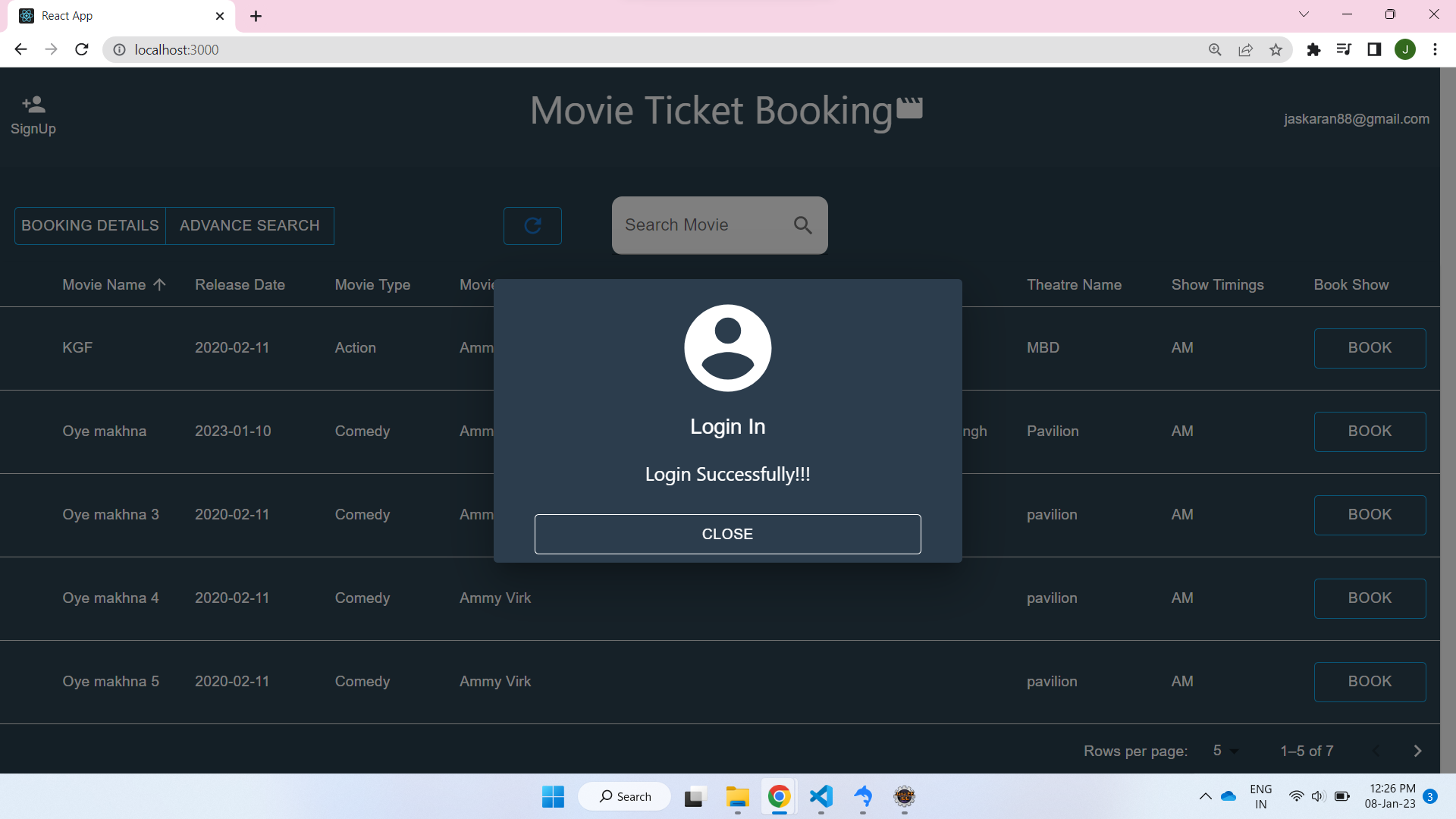Click the refresh movie list icon
Viewport: 1456px width, 819px height.
point(532,225)
